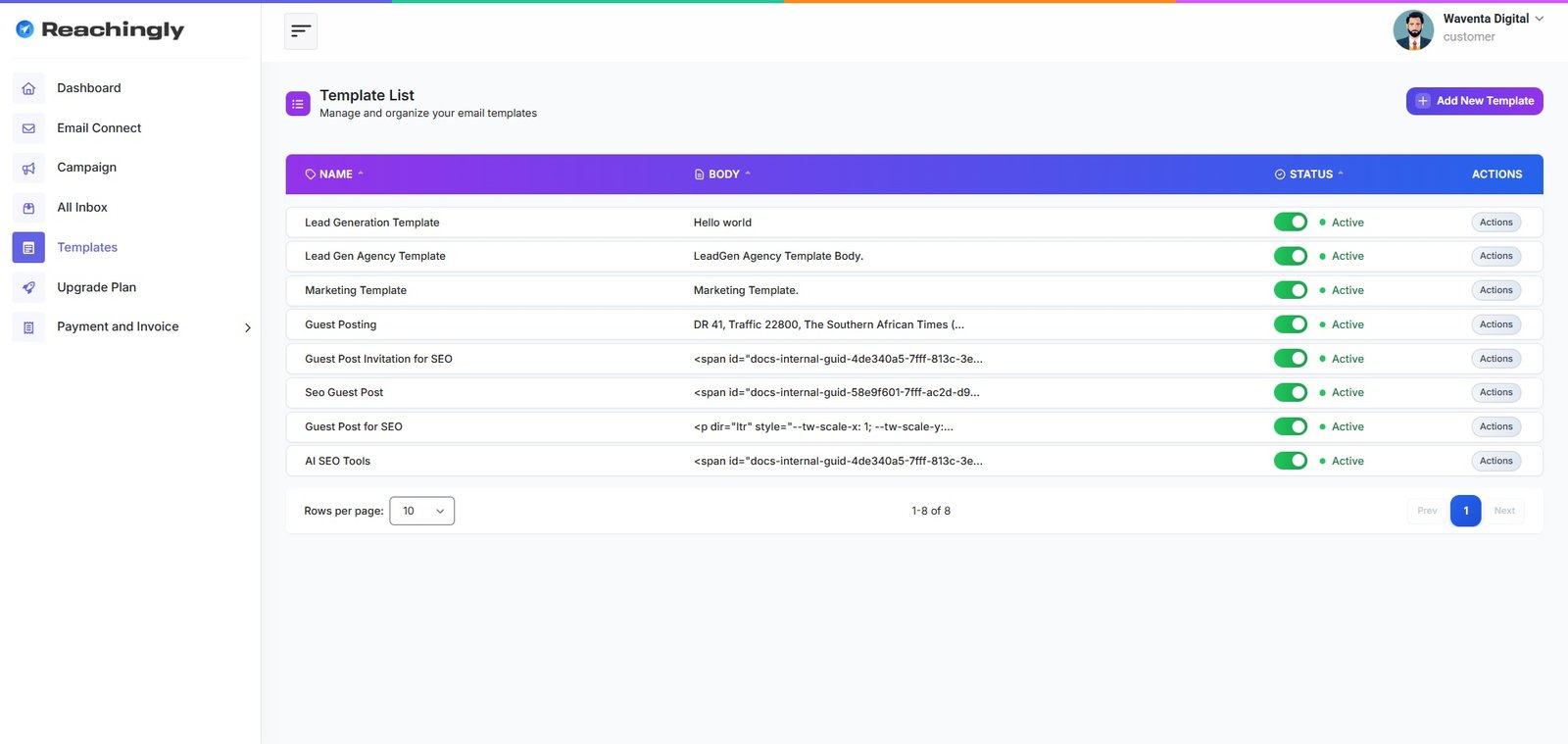The width and height of the screenshot is (1568, 744).
Task: Click the Email Connect envelope icon
Action: click(28, 128)
